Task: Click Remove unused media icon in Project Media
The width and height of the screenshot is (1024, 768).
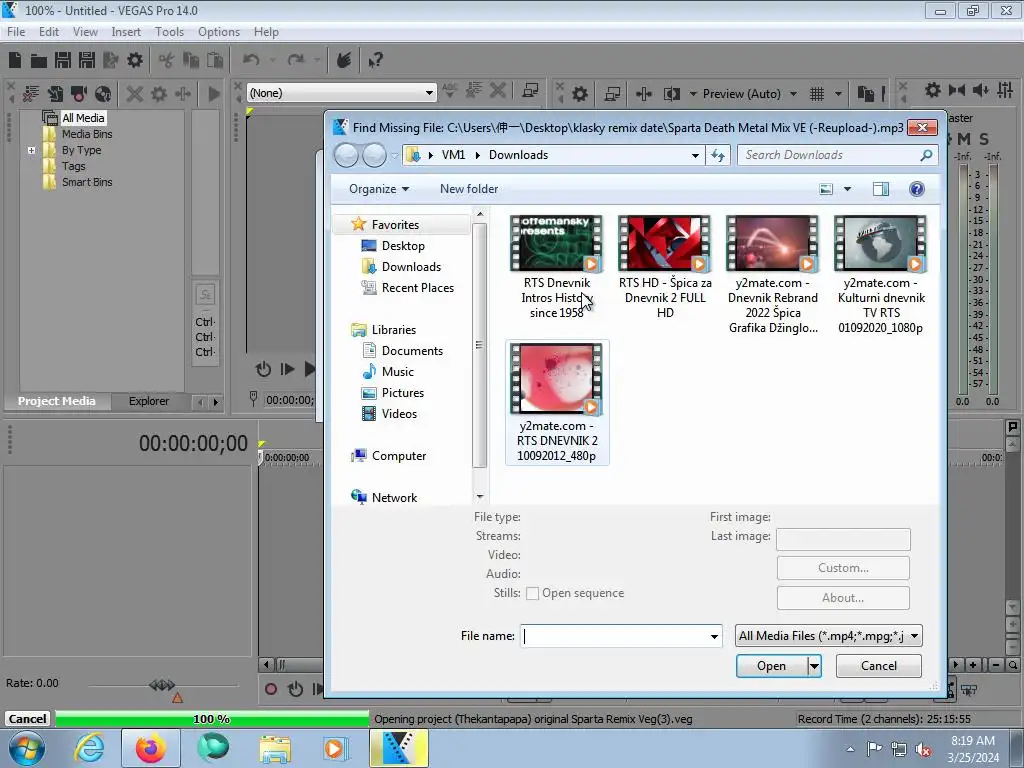Action: coord(30,94)
